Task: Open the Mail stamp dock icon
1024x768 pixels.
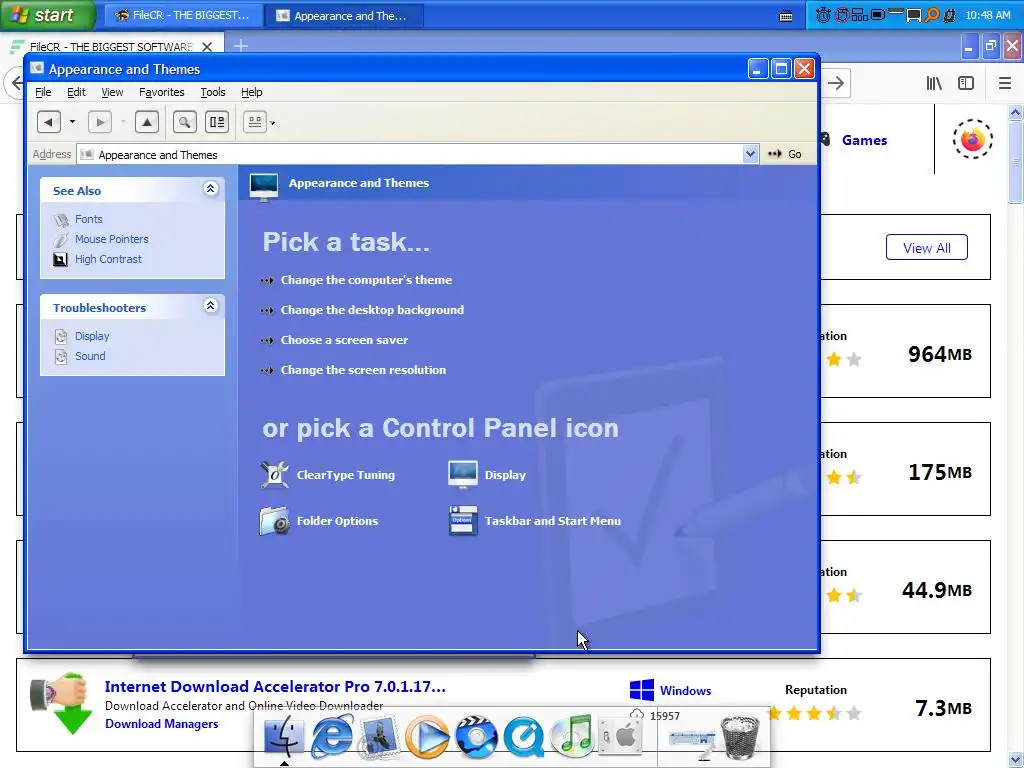Action: 379,737
